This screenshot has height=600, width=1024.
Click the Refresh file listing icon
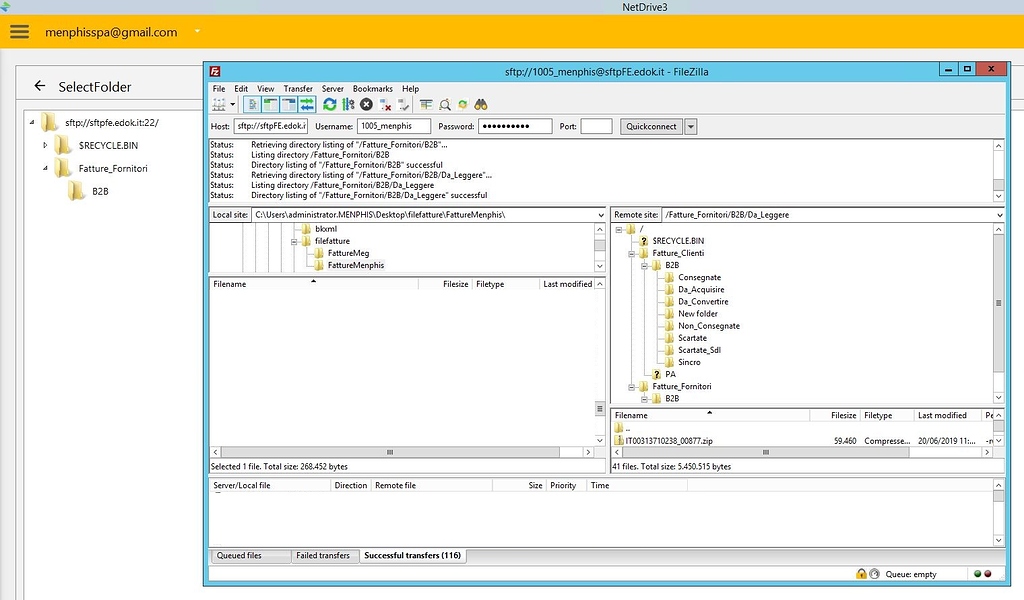330,104
